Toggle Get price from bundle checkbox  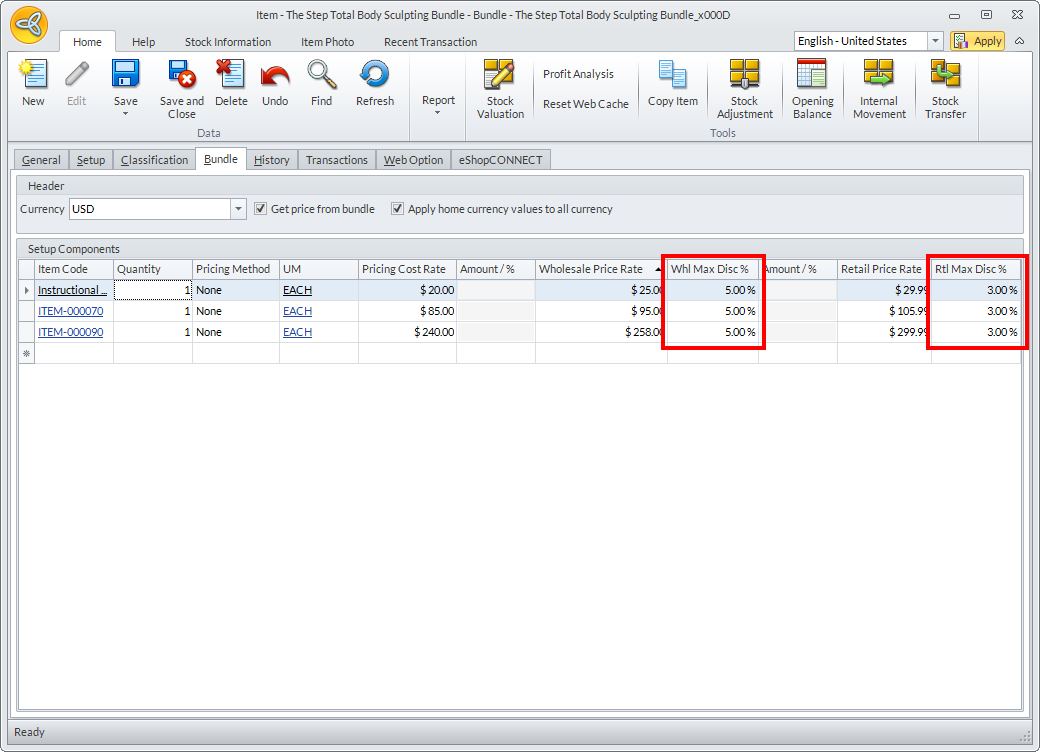pyautogui.click(x=261, y=209)
